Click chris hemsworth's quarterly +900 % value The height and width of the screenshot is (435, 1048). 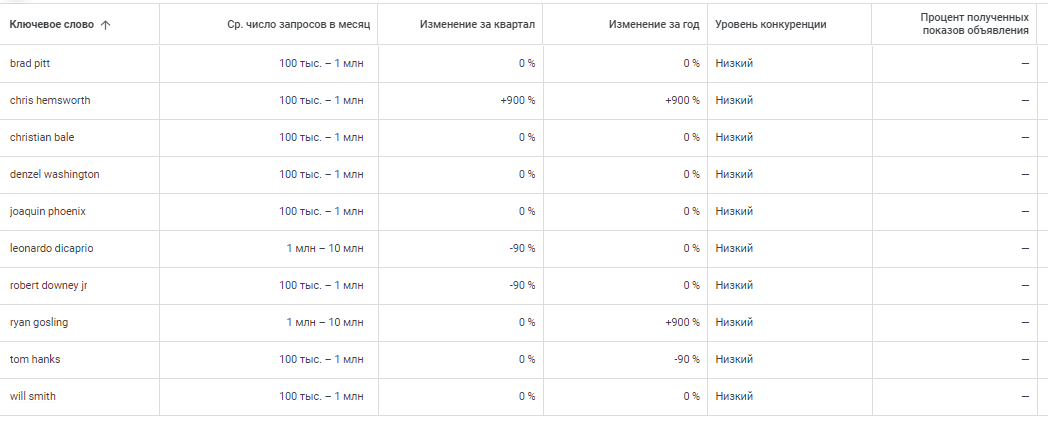pos(518,100)
